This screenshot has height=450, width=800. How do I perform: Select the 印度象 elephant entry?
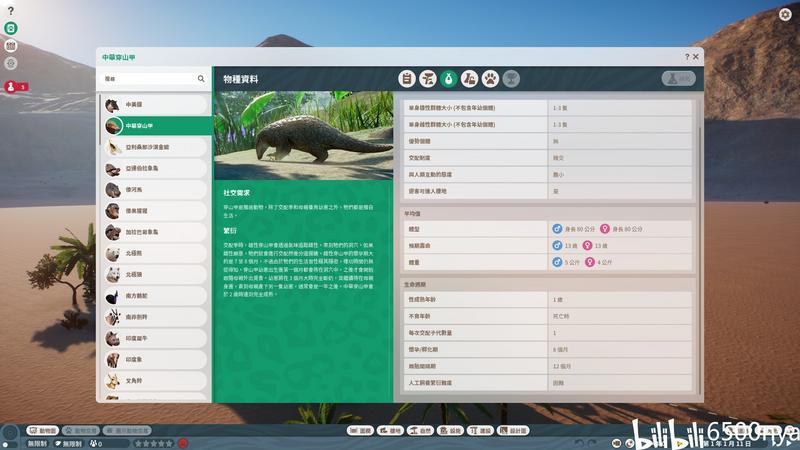[156, 360]
